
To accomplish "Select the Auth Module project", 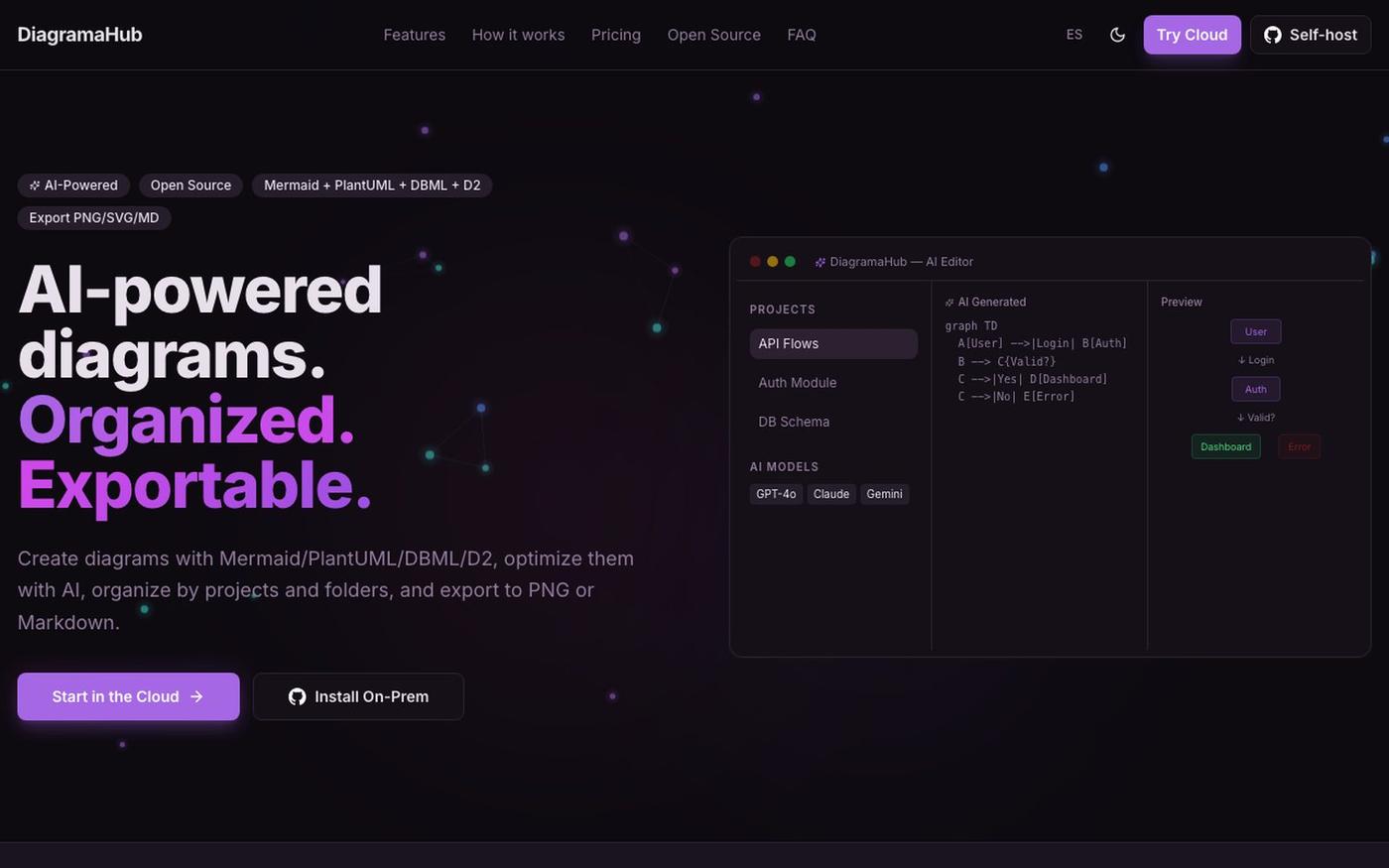I will tap(833, 383).
